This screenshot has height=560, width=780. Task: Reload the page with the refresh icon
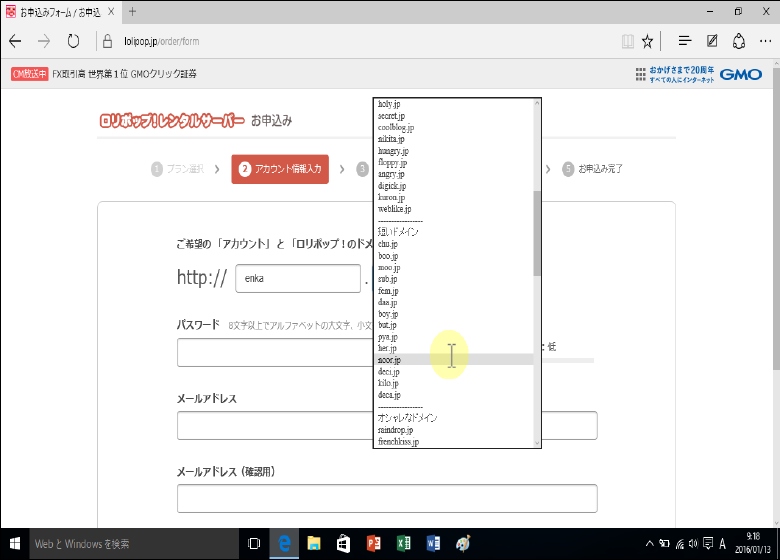pos(73,41)
